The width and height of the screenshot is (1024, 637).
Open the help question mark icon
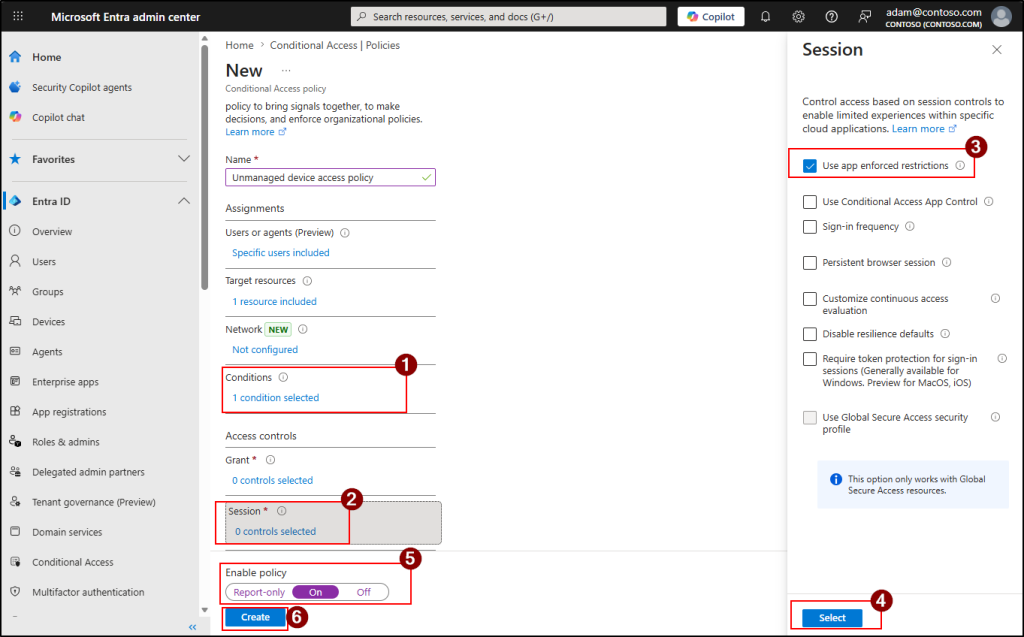(x=831, y=16)
